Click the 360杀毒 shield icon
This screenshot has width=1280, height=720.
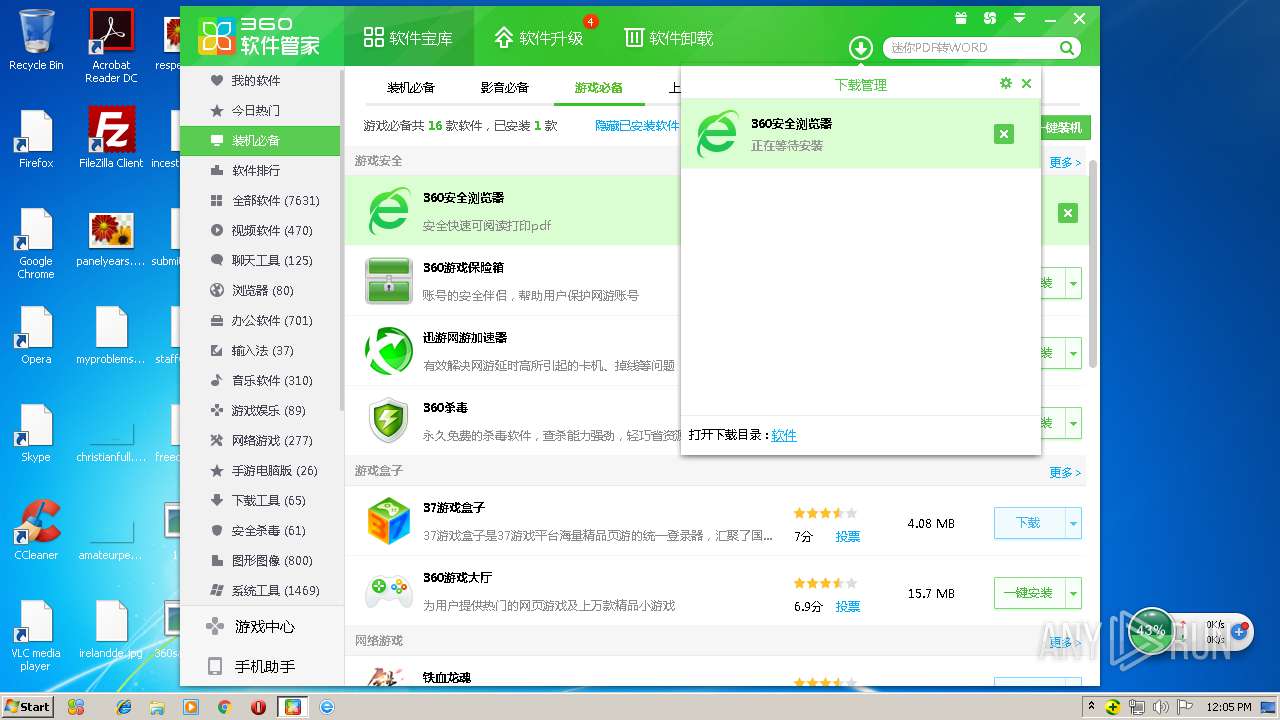click(389, 421)
